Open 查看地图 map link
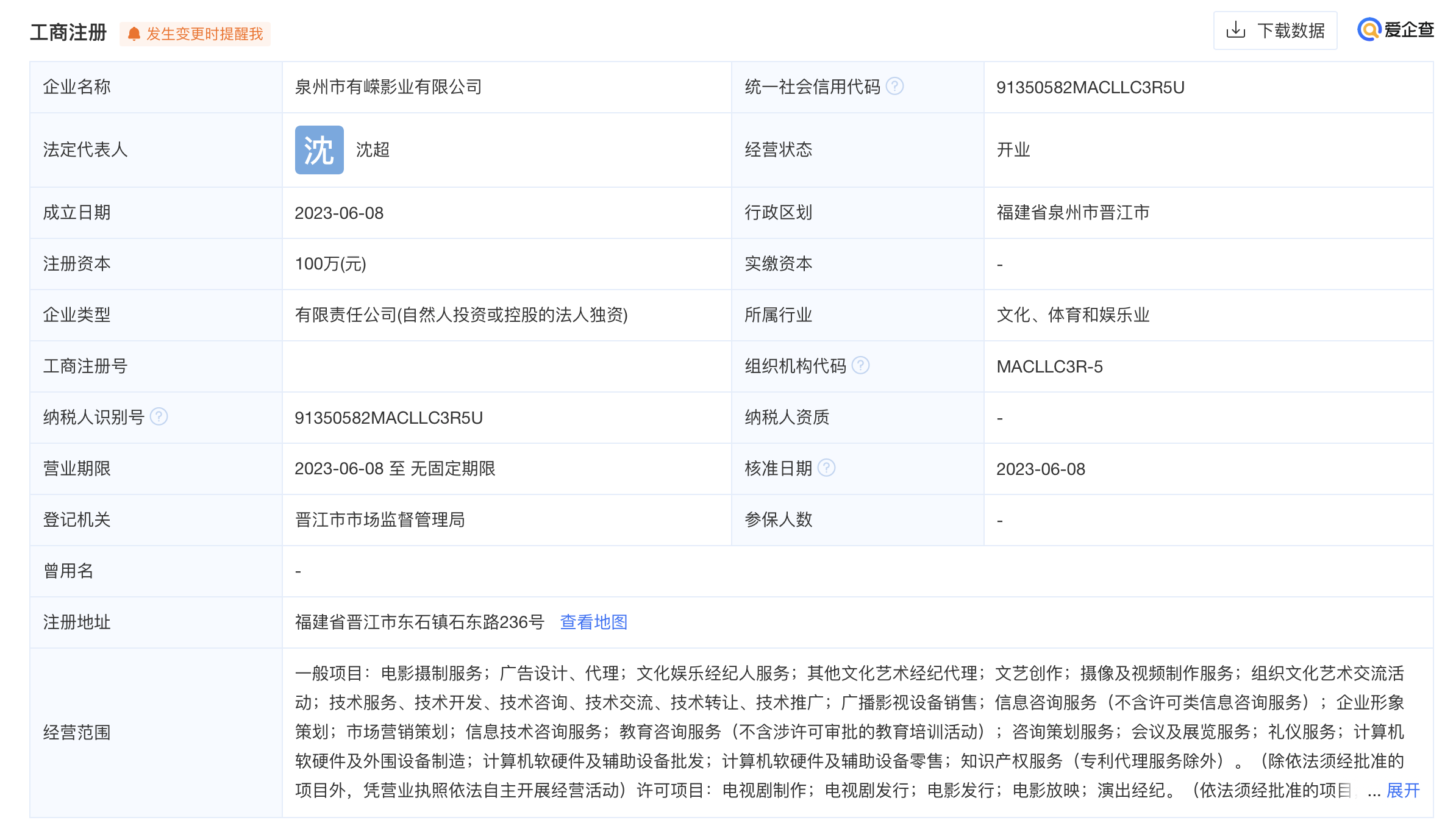Viewport: 1456px width, 834px height. coord(593,622)
